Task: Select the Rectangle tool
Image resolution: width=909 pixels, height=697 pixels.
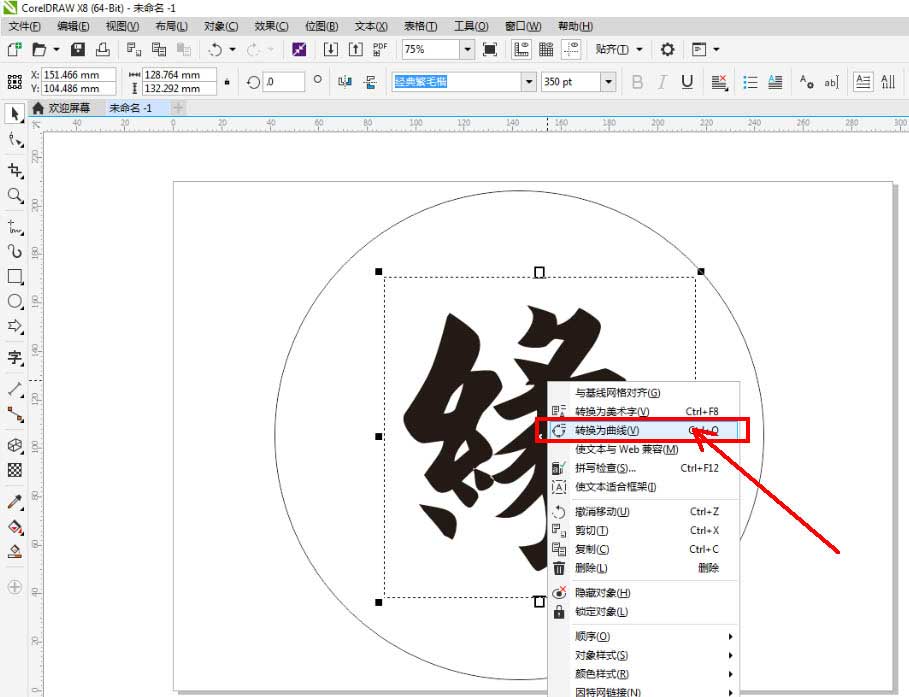Action: [15, 277]
